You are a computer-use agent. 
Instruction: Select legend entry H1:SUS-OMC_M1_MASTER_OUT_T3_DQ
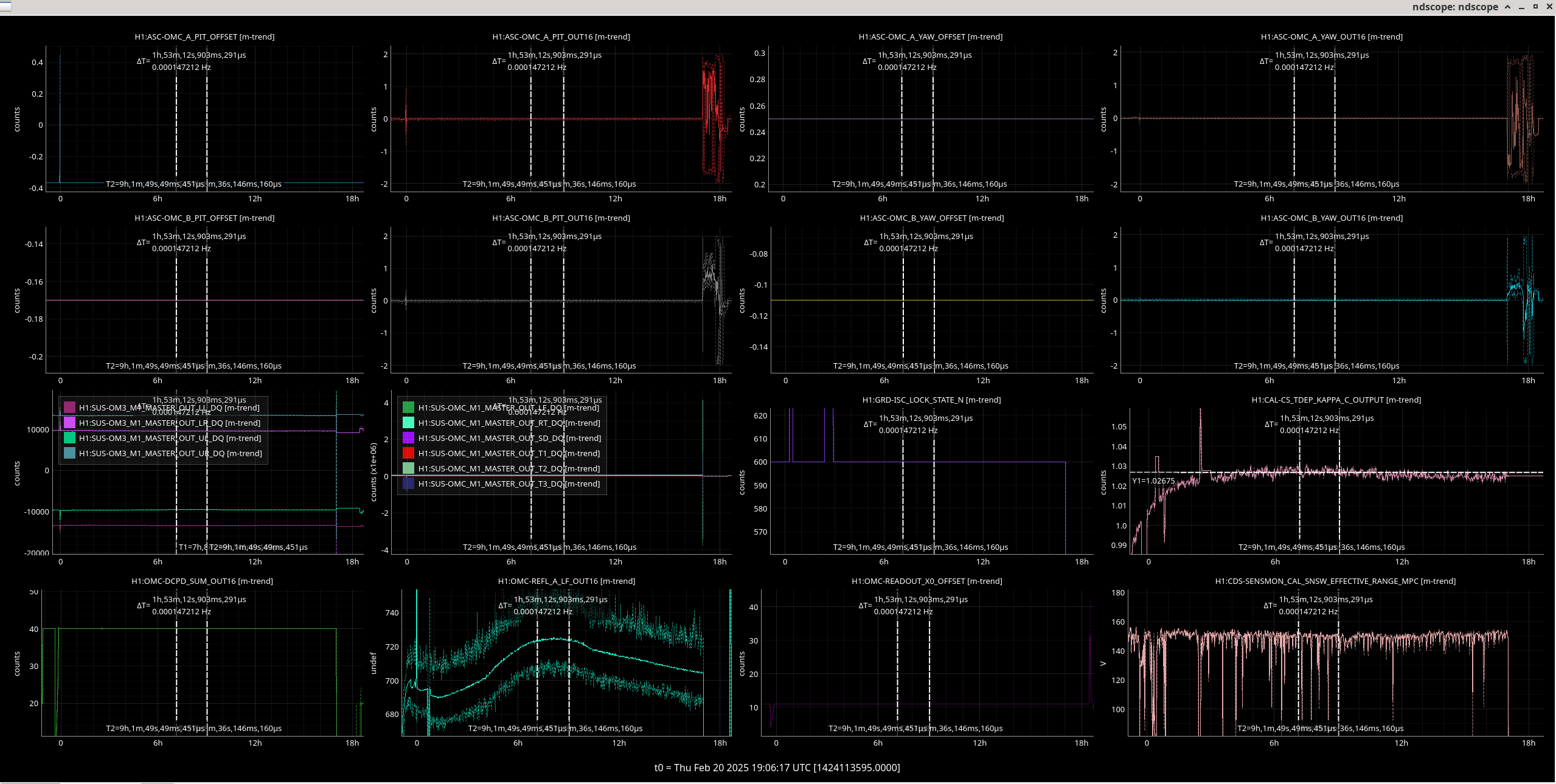point(509,484)
